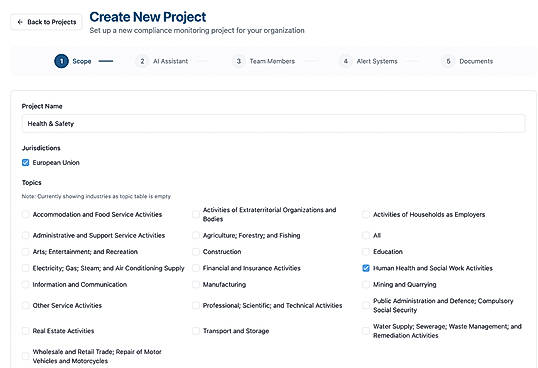
Task: Check Financial and Insurance Activities
Action: click(x=196, y=268)
